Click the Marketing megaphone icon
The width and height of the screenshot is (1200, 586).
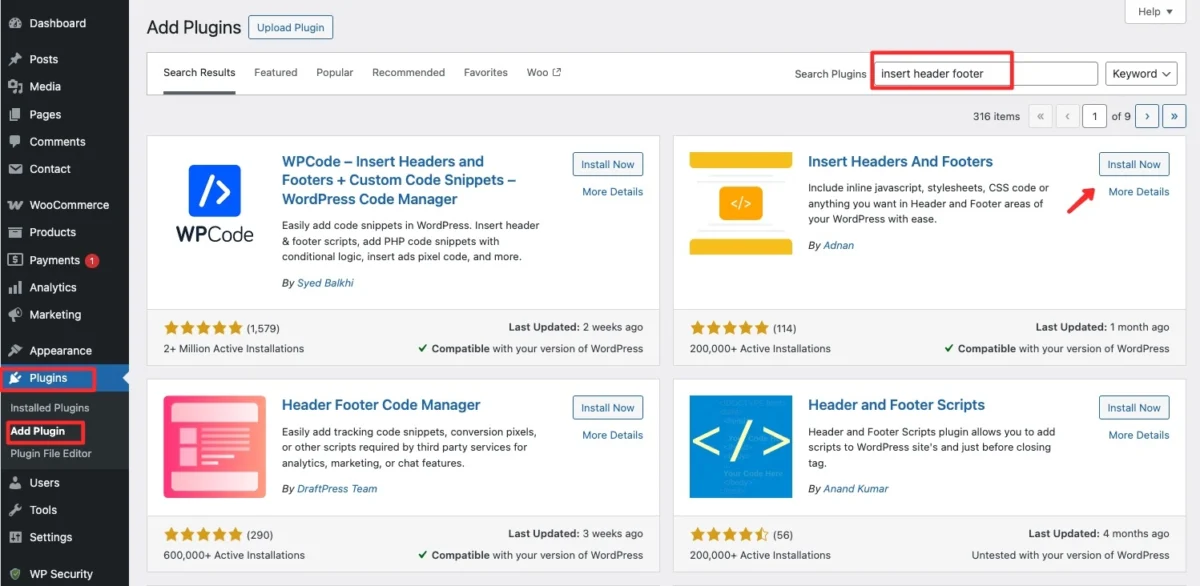tap(15, 314)
